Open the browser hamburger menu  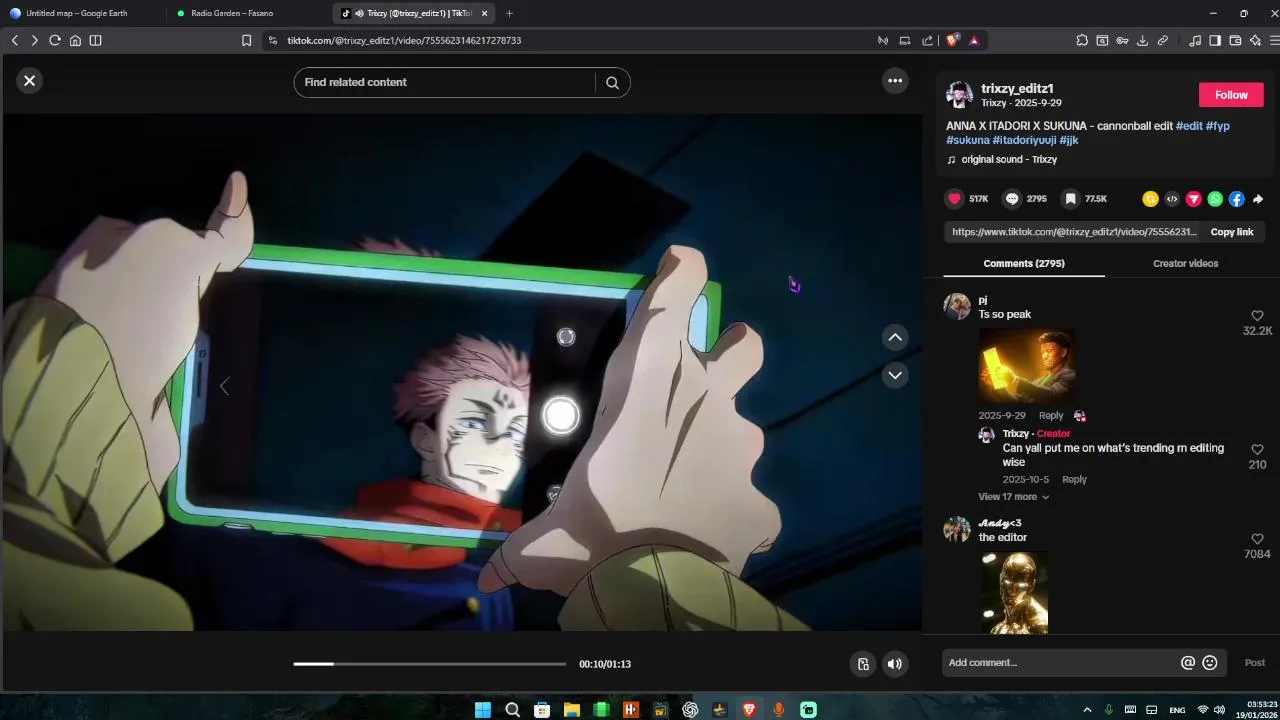(1274, 40)
